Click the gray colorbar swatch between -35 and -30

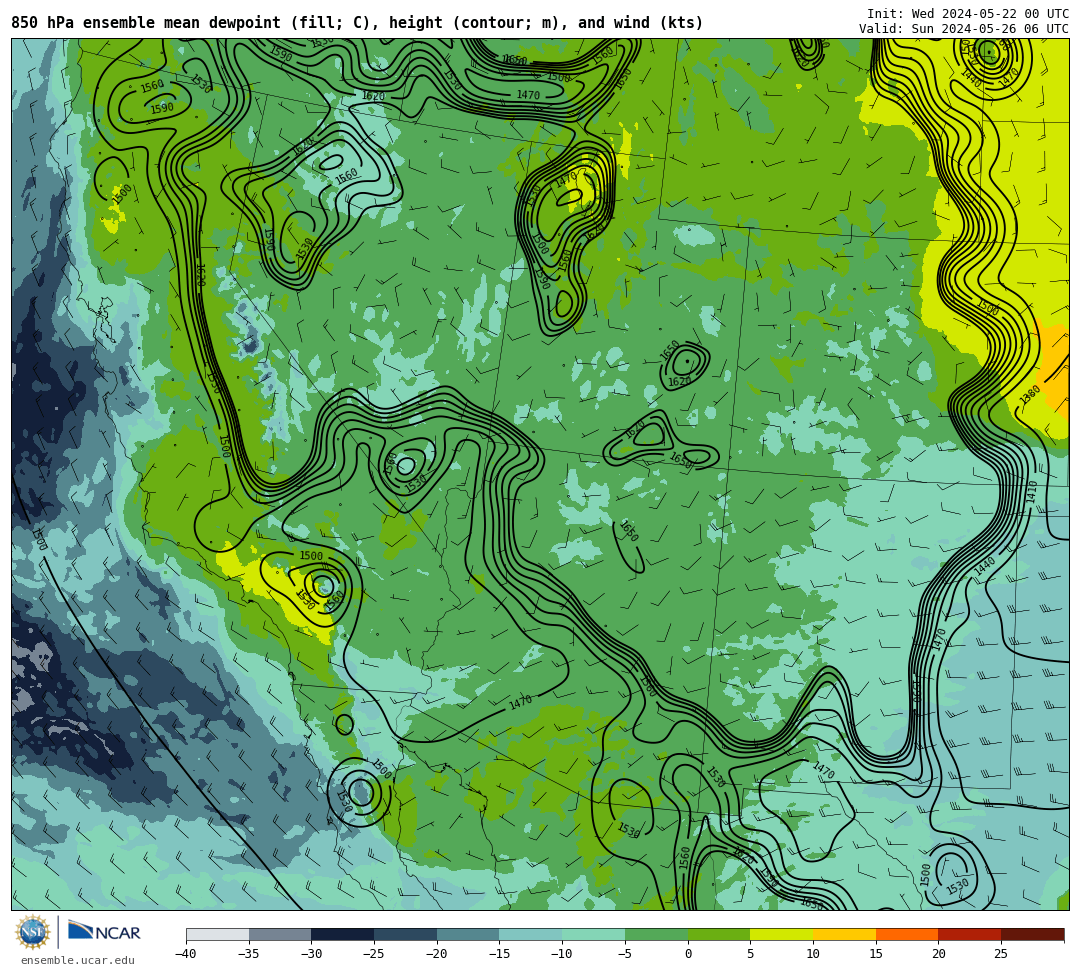[280, 934]
